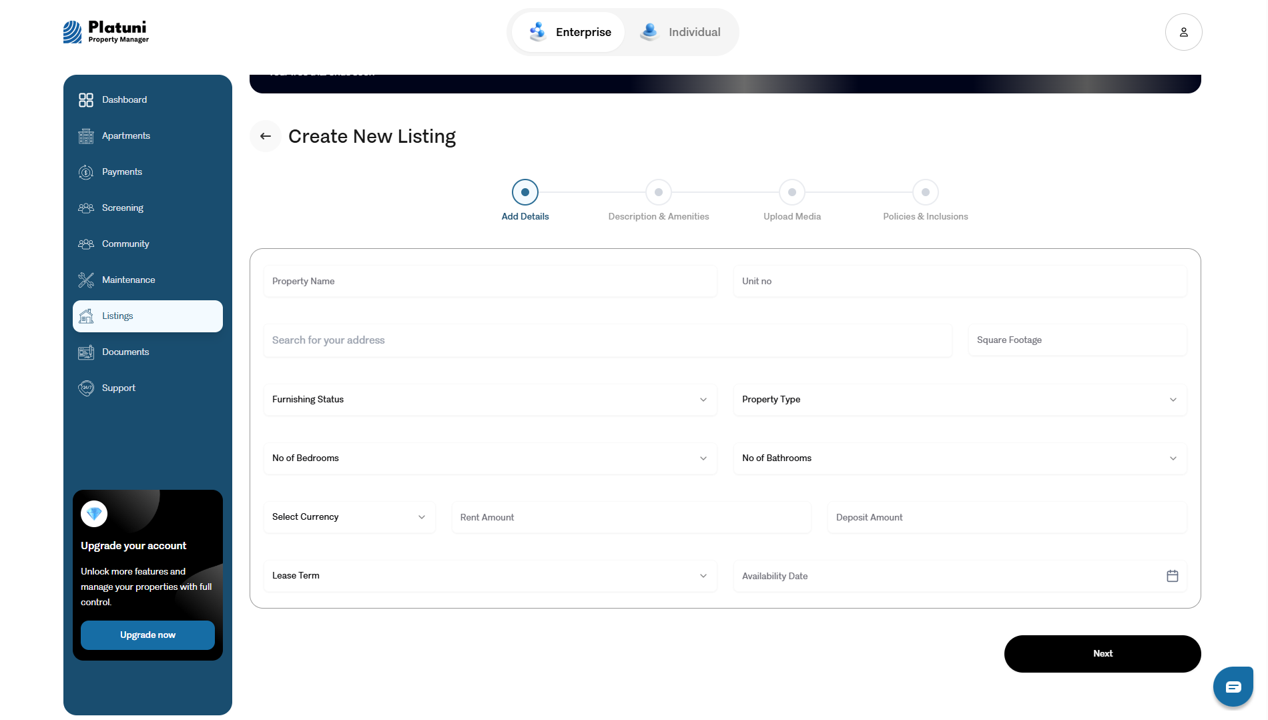Click the Maintenance tools icon
This screenshot has width=1268, height=720.
click(x=86, y=280)
